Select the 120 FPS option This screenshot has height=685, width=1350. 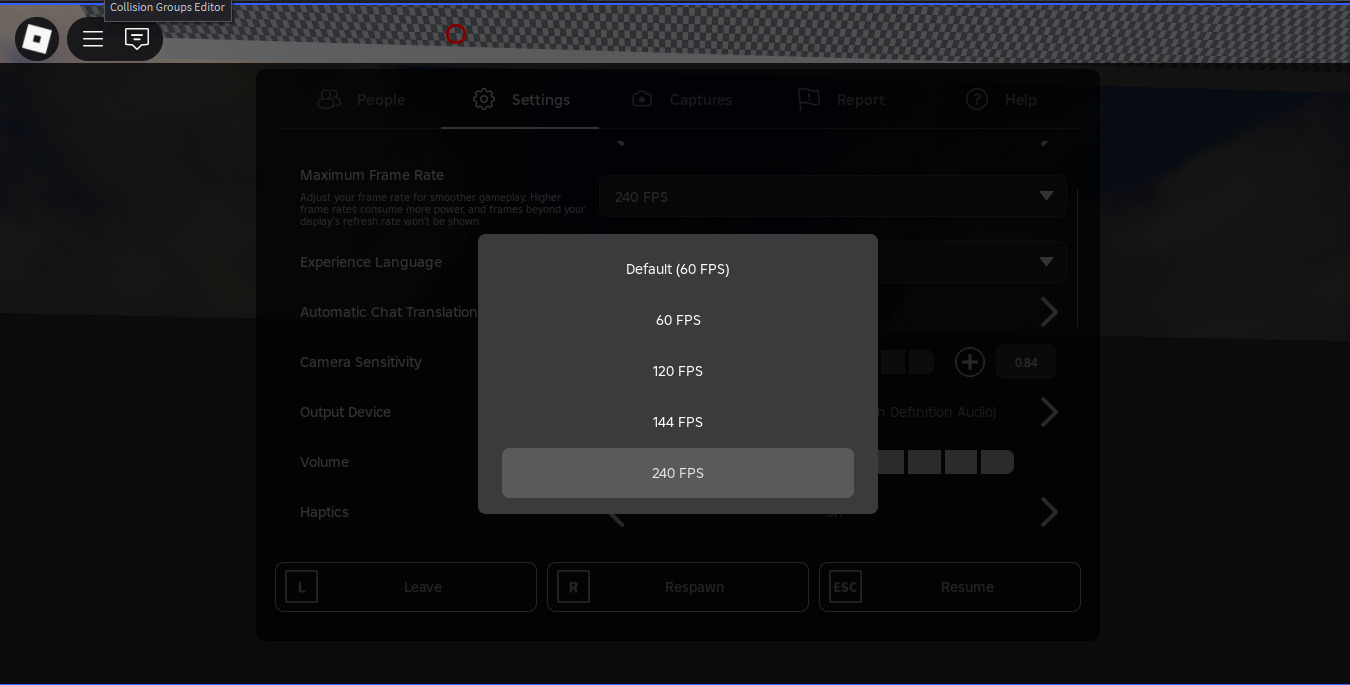[678, 371]
